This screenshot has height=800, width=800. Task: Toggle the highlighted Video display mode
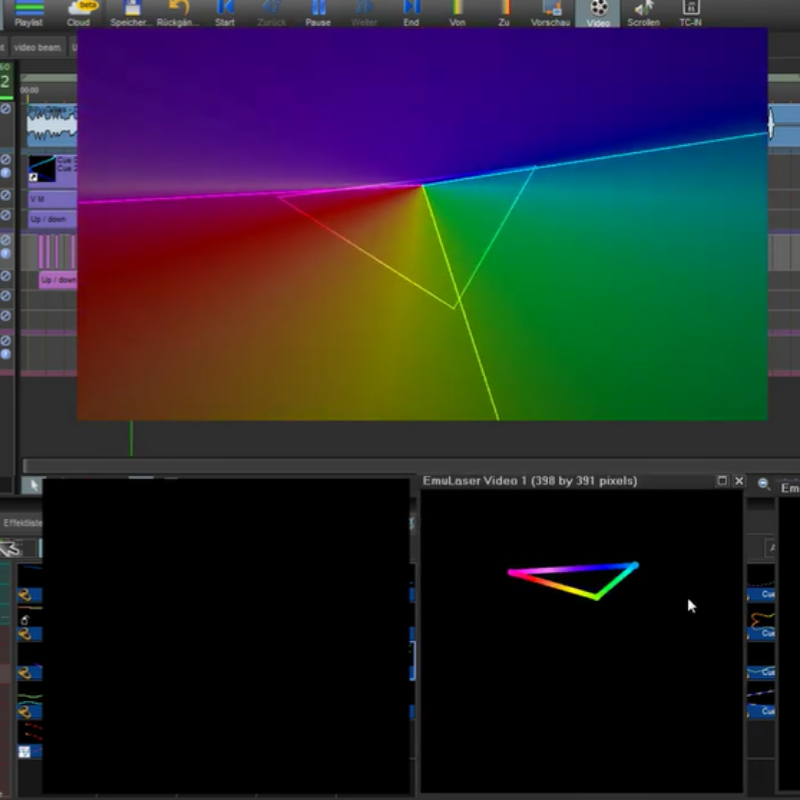pos(599,13)
